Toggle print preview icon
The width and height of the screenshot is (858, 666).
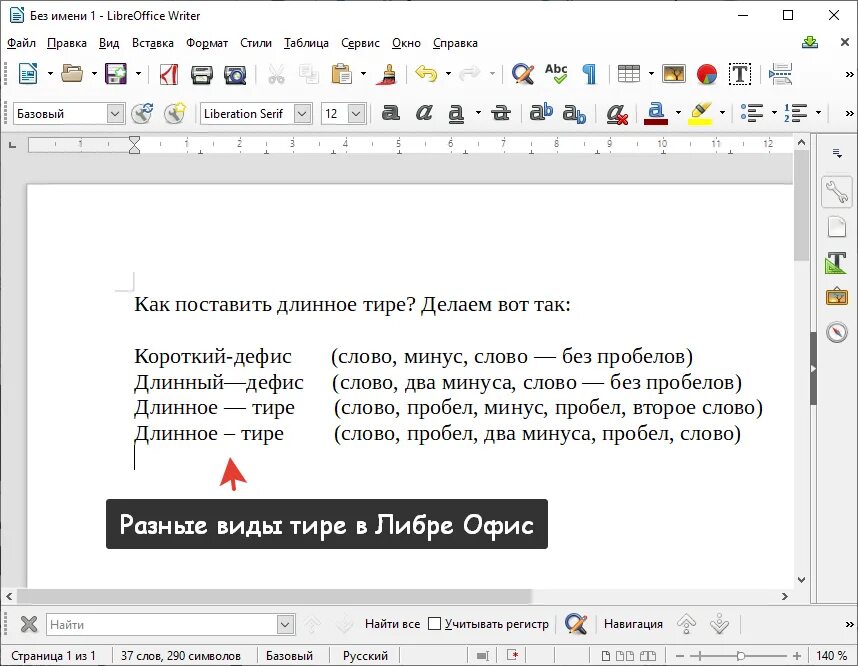(235, 74)
